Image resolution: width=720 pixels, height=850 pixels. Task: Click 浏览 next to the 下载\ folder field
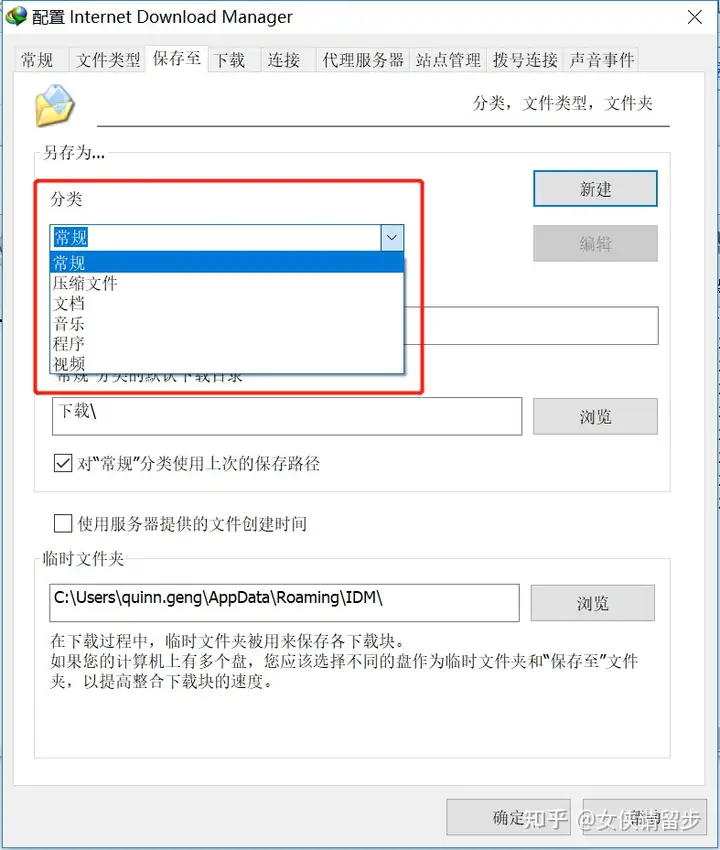coord(595,416)
